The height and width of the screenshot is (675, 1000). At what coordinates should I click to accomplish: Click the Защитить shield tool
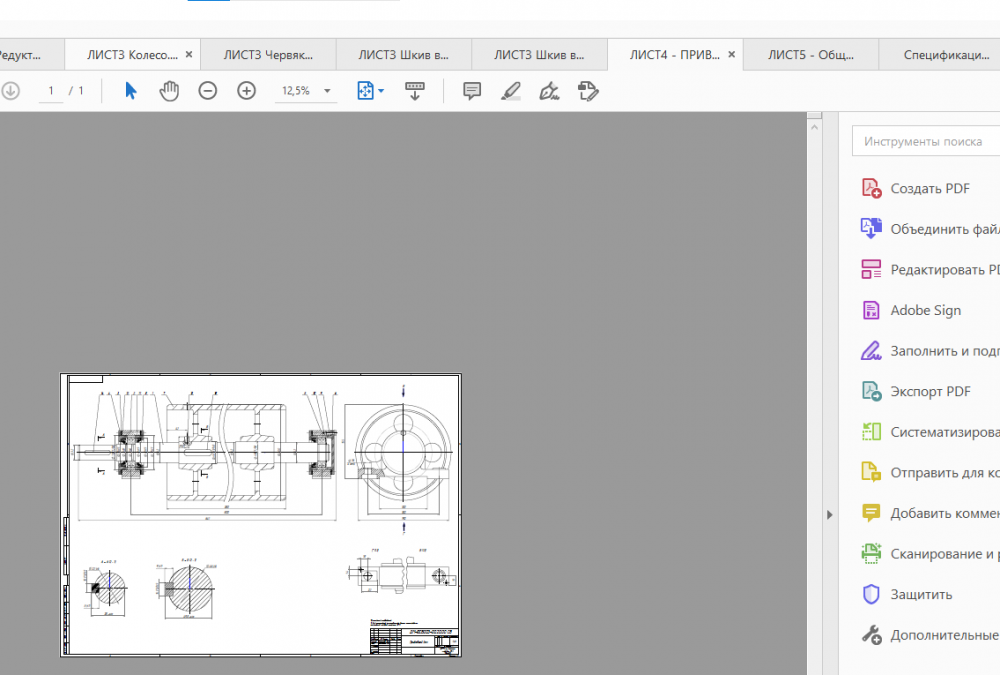pyautogui.click(x=920, y=594)
